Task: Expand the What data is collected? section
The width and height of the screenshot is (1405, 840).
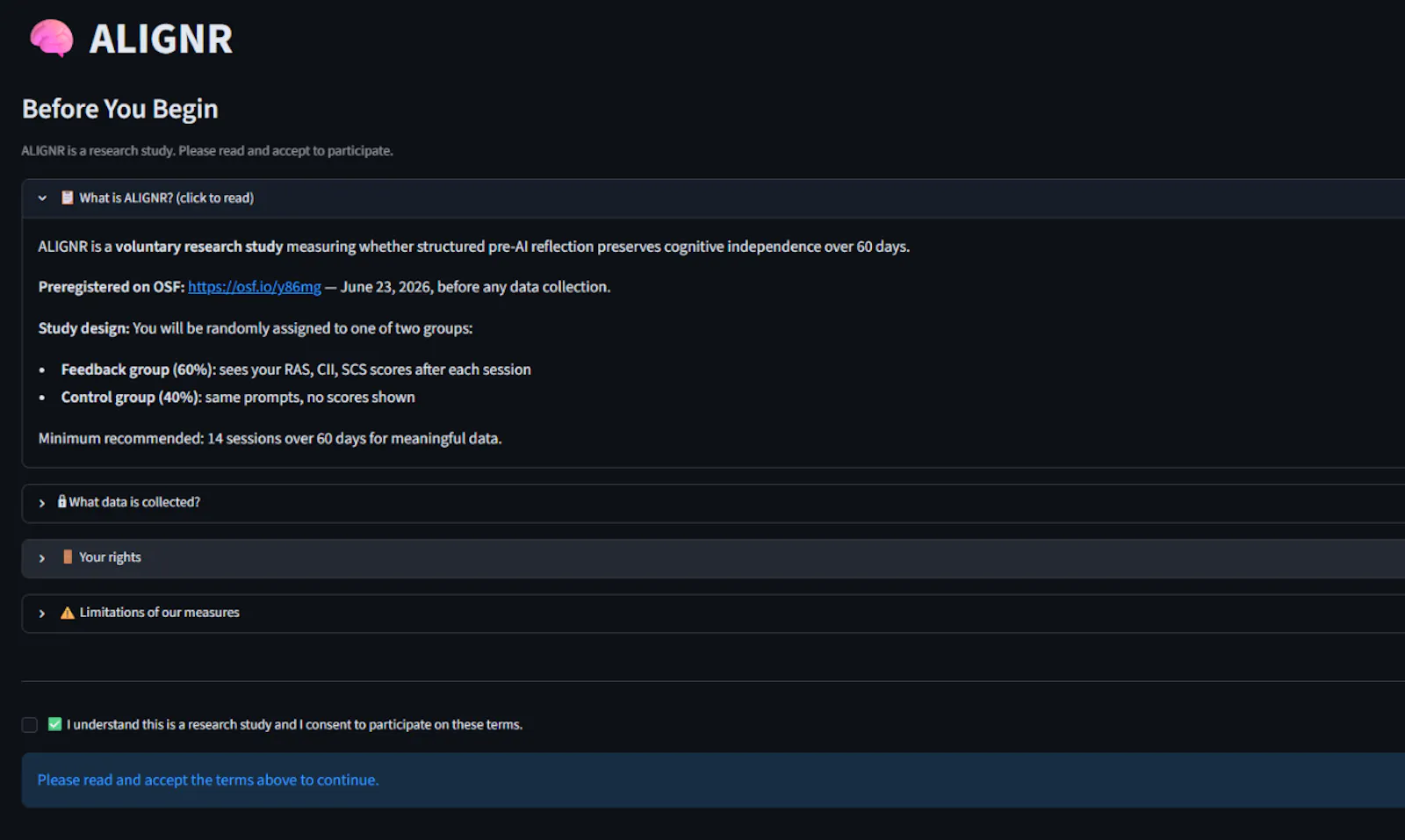Action: pyautogui.click(x=713, y=503)
